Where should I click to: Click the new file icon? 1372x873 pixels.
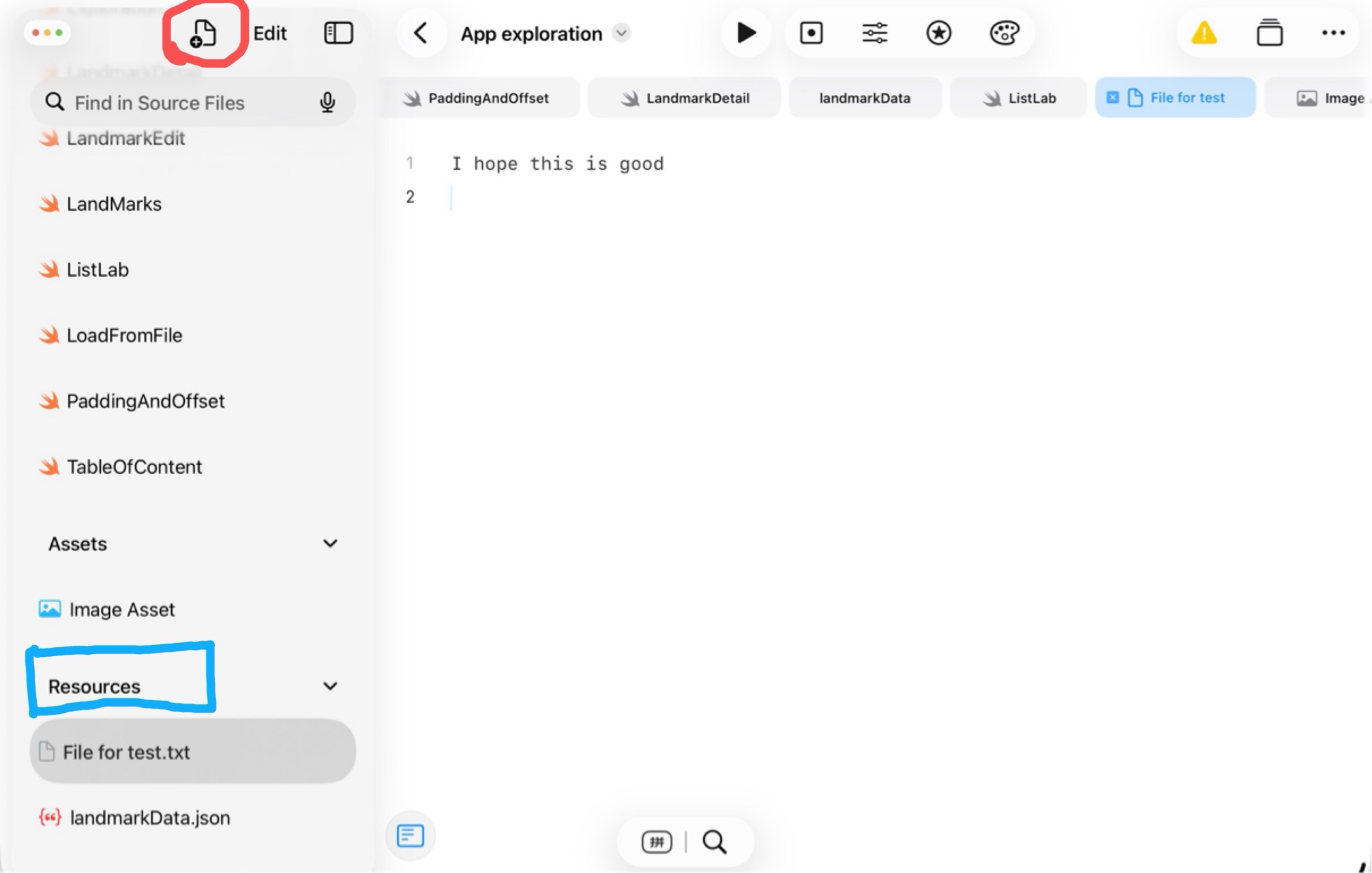tap(203, 33)
